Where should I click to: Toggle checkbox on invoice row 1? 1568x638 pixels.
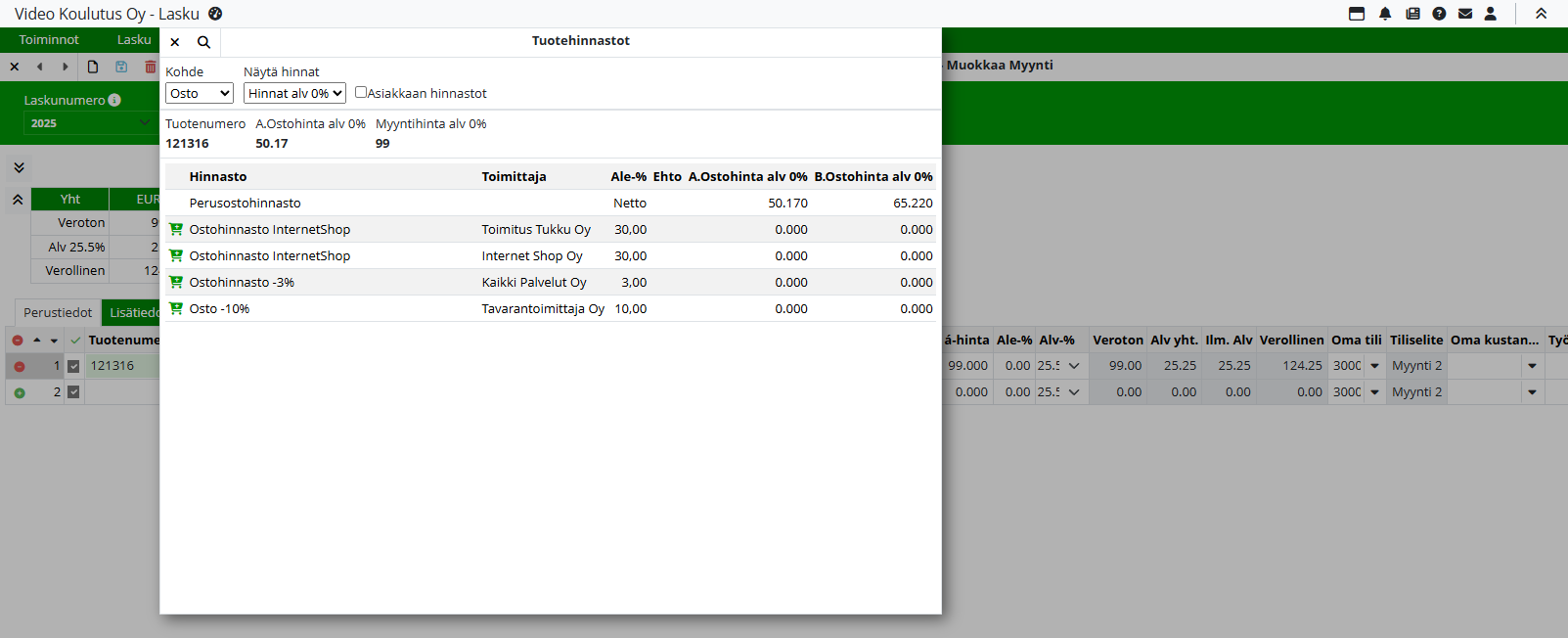point(73,366)
